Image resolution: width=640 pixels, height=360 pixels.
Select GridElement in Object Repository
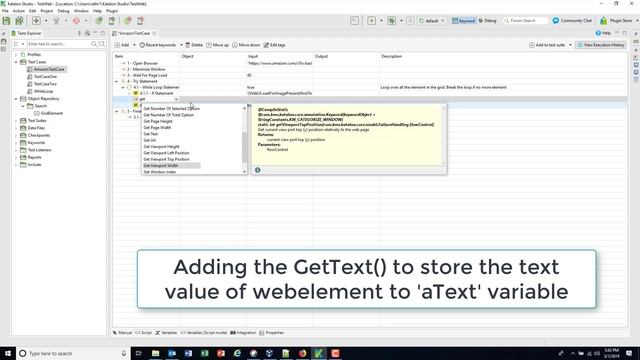point(51,113)
